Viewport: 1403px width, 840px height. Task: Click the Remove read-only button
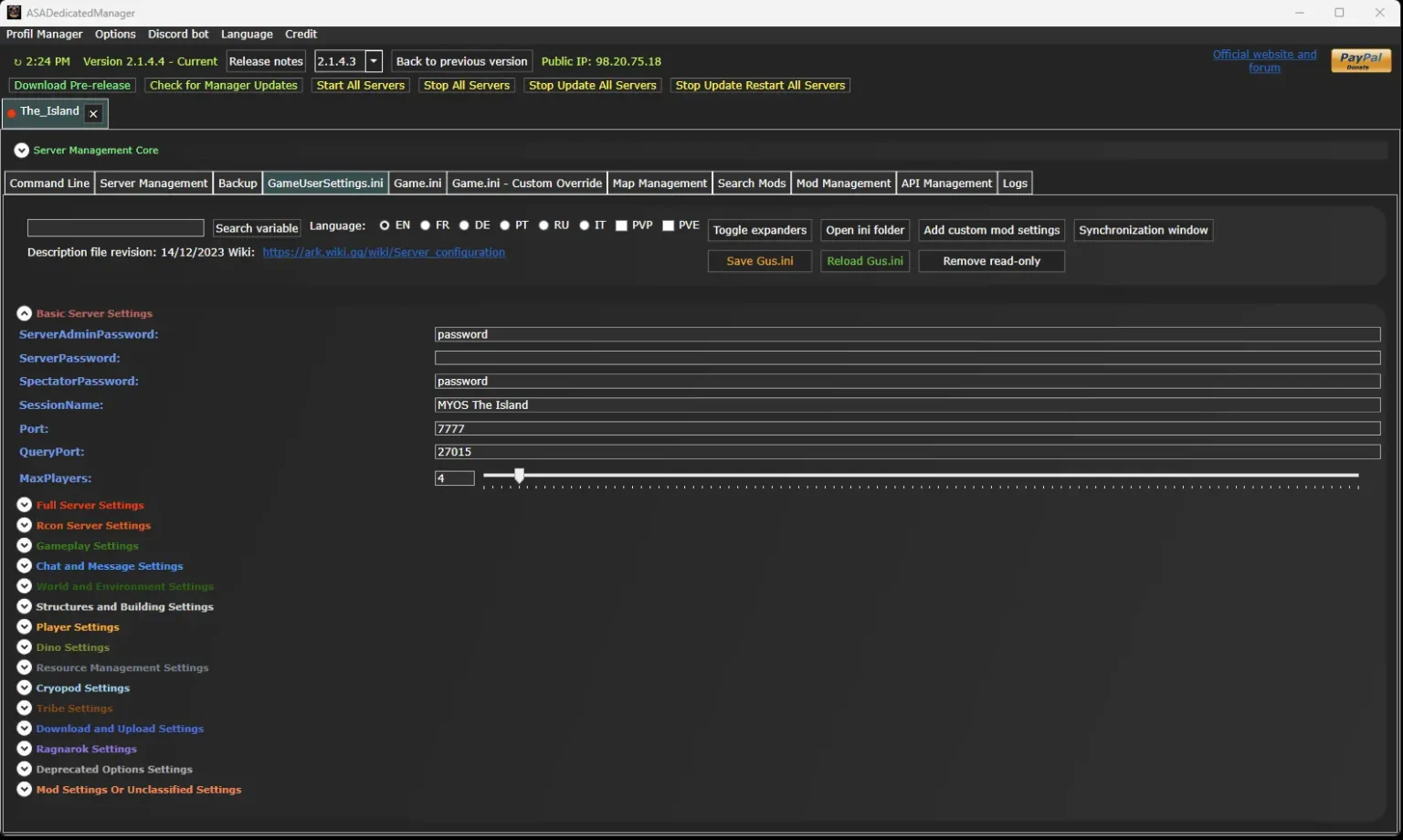coord(992,261)
